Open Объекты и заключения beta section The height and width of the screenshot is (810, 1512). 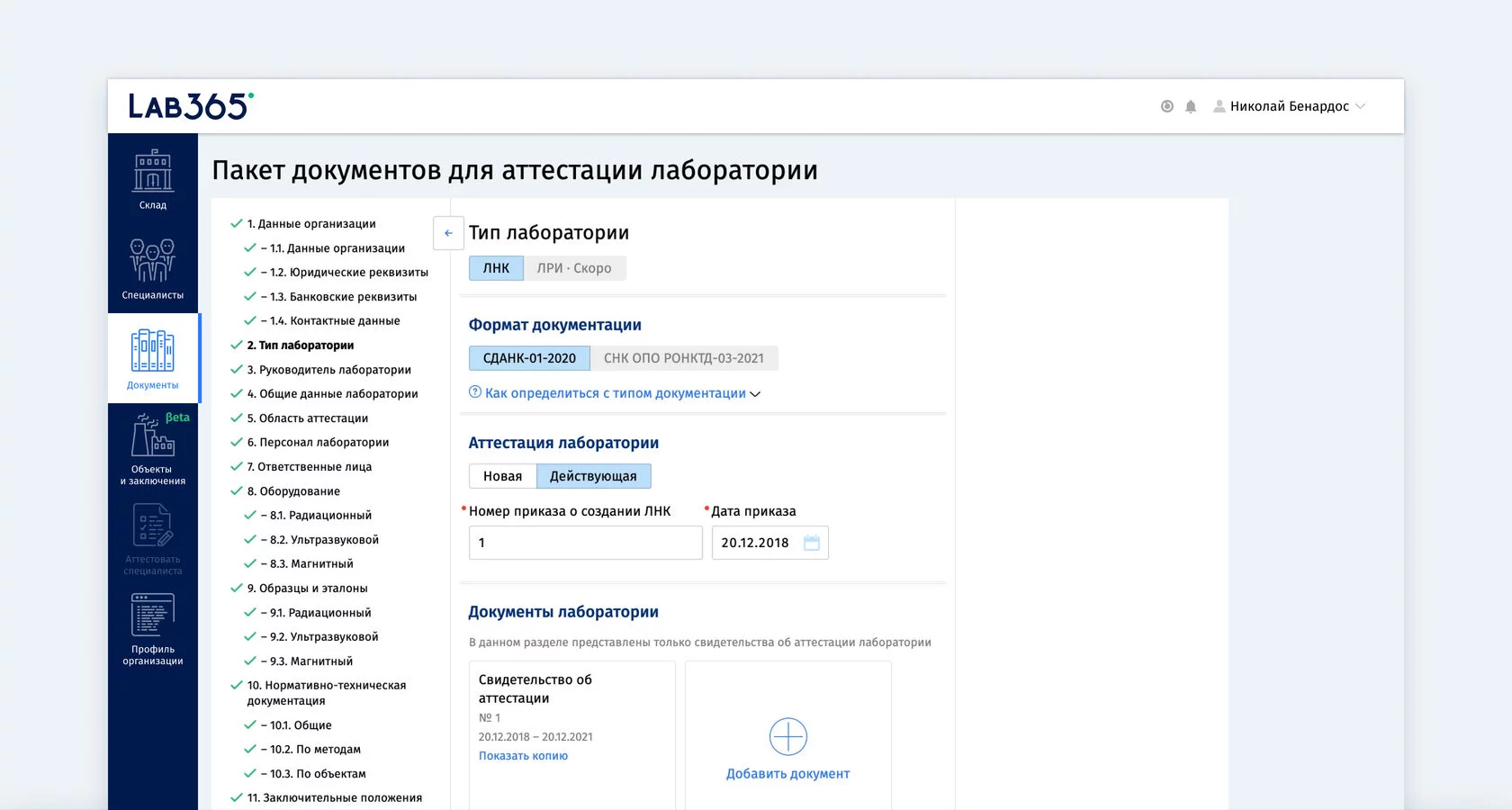[x=153, y=448]
